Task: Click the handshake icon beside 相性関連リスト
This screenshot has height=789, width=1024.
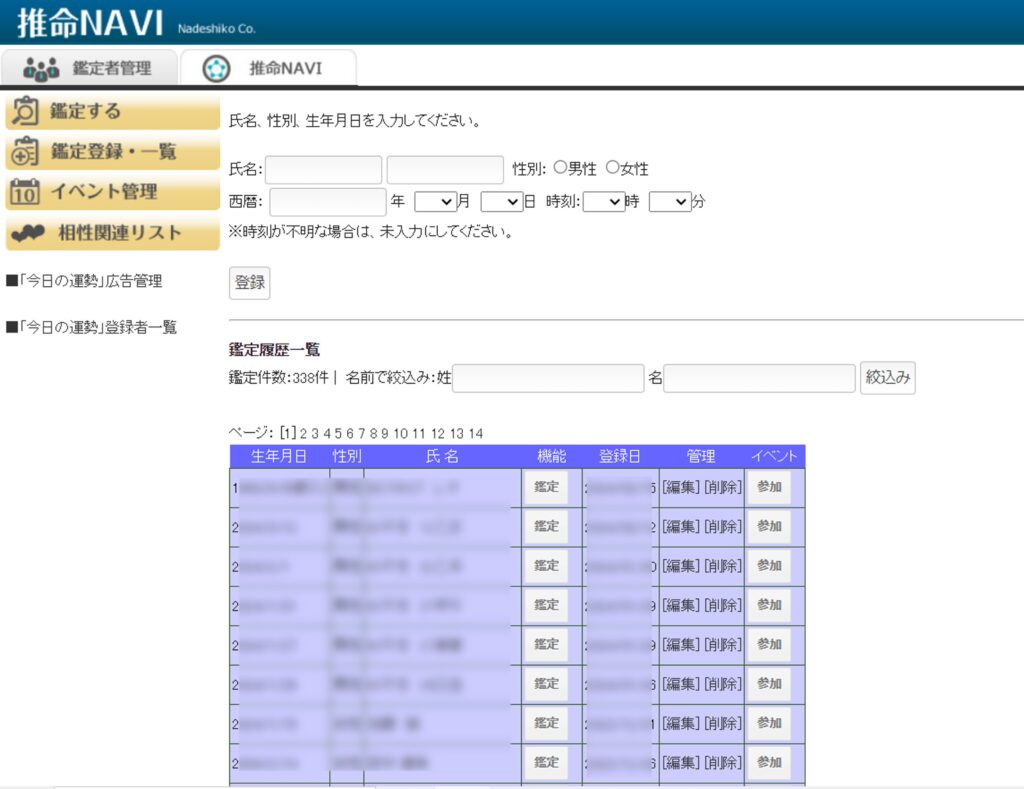Action: 28,233
